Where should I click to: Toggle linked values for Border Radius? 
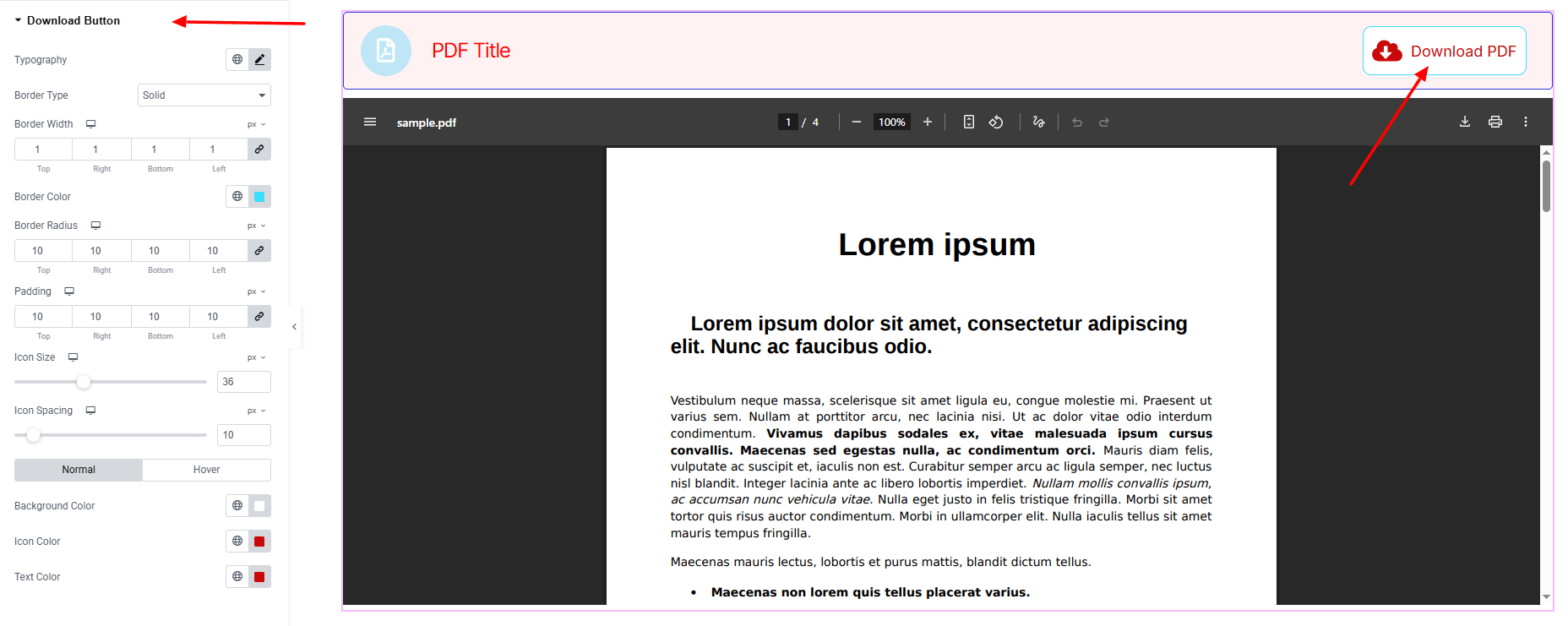click(259, 251)
